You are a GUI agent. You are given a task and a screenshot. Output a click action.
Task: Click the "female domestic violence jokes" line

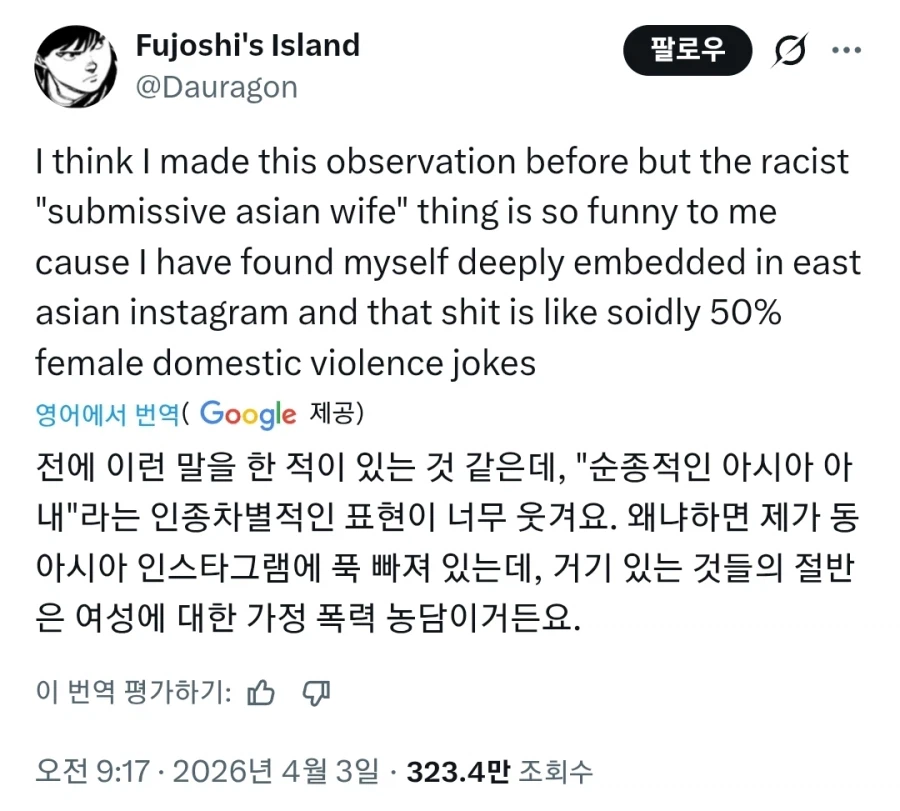tap(285, 362)
